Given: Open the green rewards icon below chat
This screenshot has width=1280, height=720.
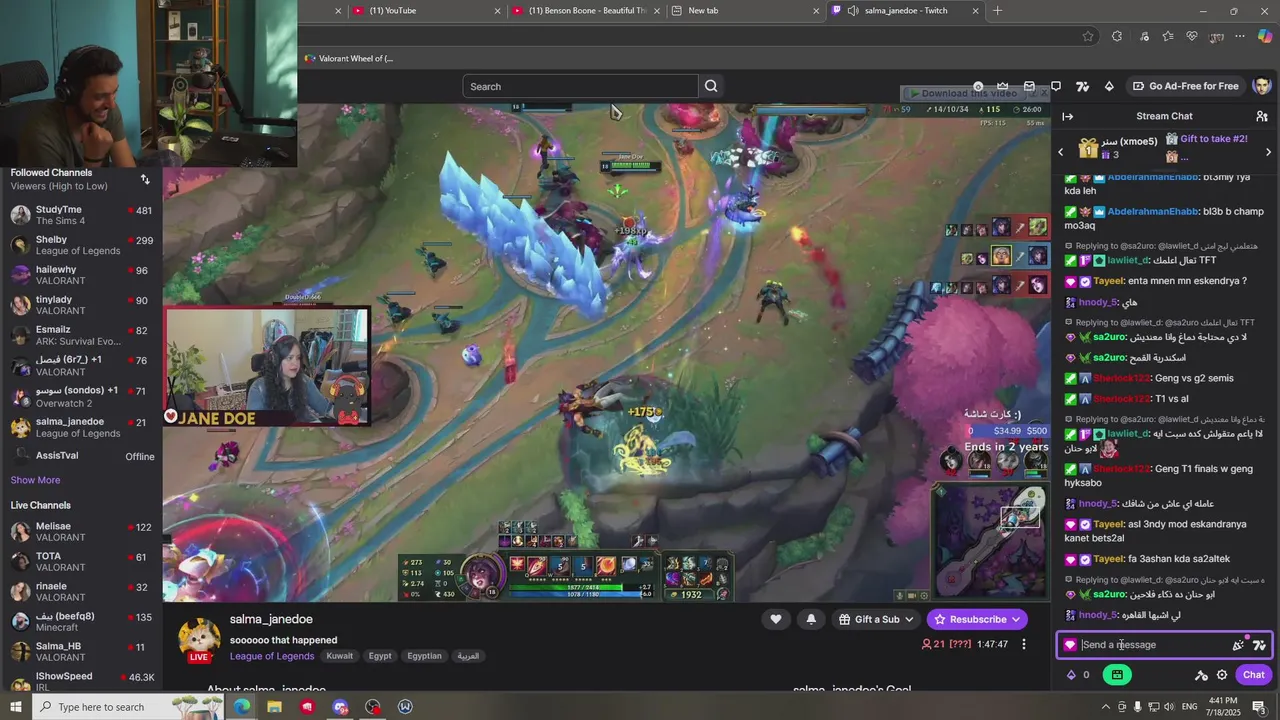Looking at the screenshot, I should click(1117, 675).
